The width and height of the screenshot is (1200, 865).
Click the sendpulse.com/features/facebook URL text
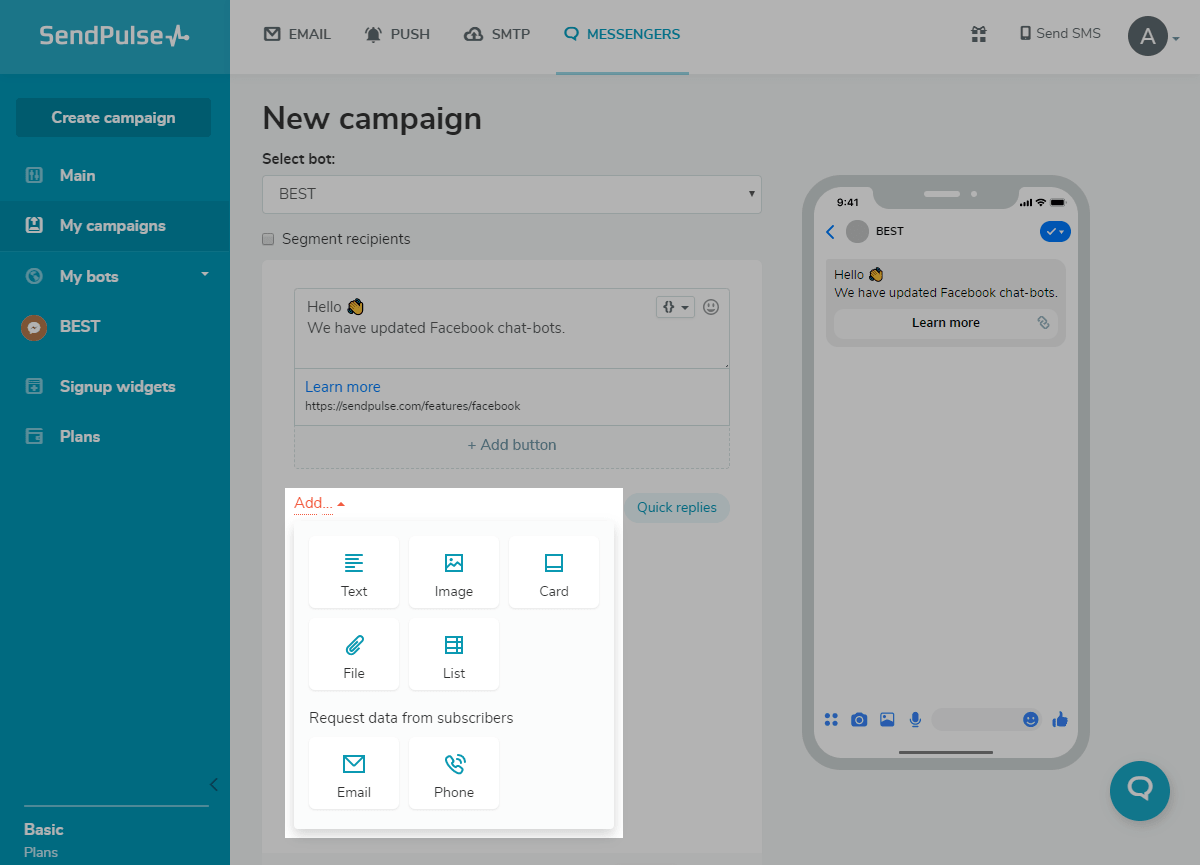(x=413, y=406)
